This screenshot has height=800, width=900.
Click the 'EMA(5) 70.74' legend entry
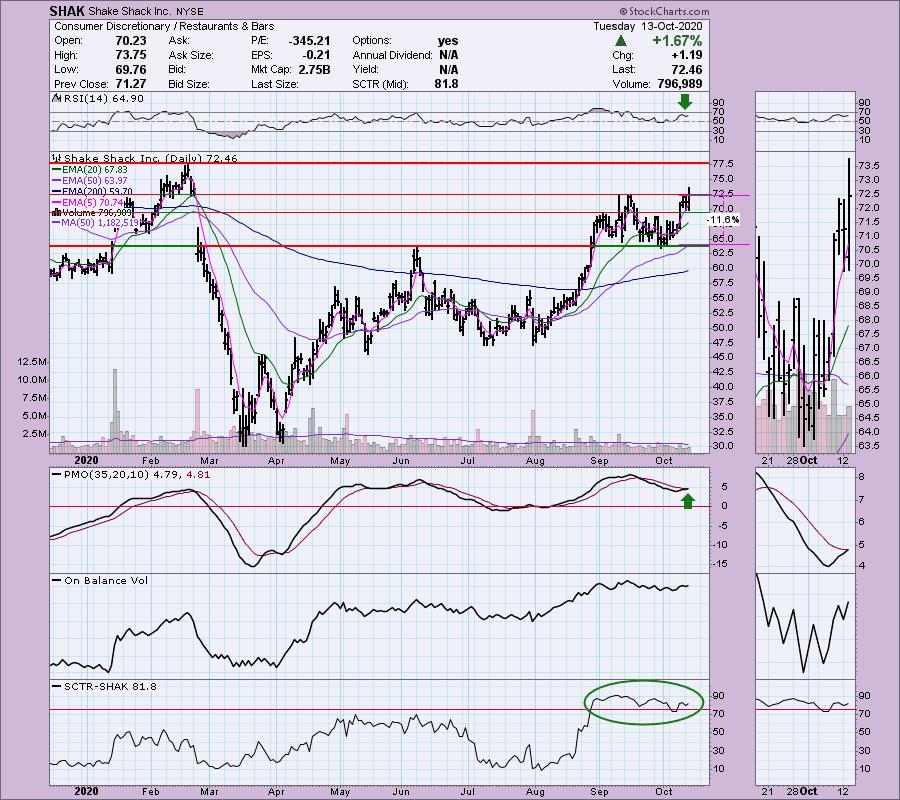click(x=92, y=202)
